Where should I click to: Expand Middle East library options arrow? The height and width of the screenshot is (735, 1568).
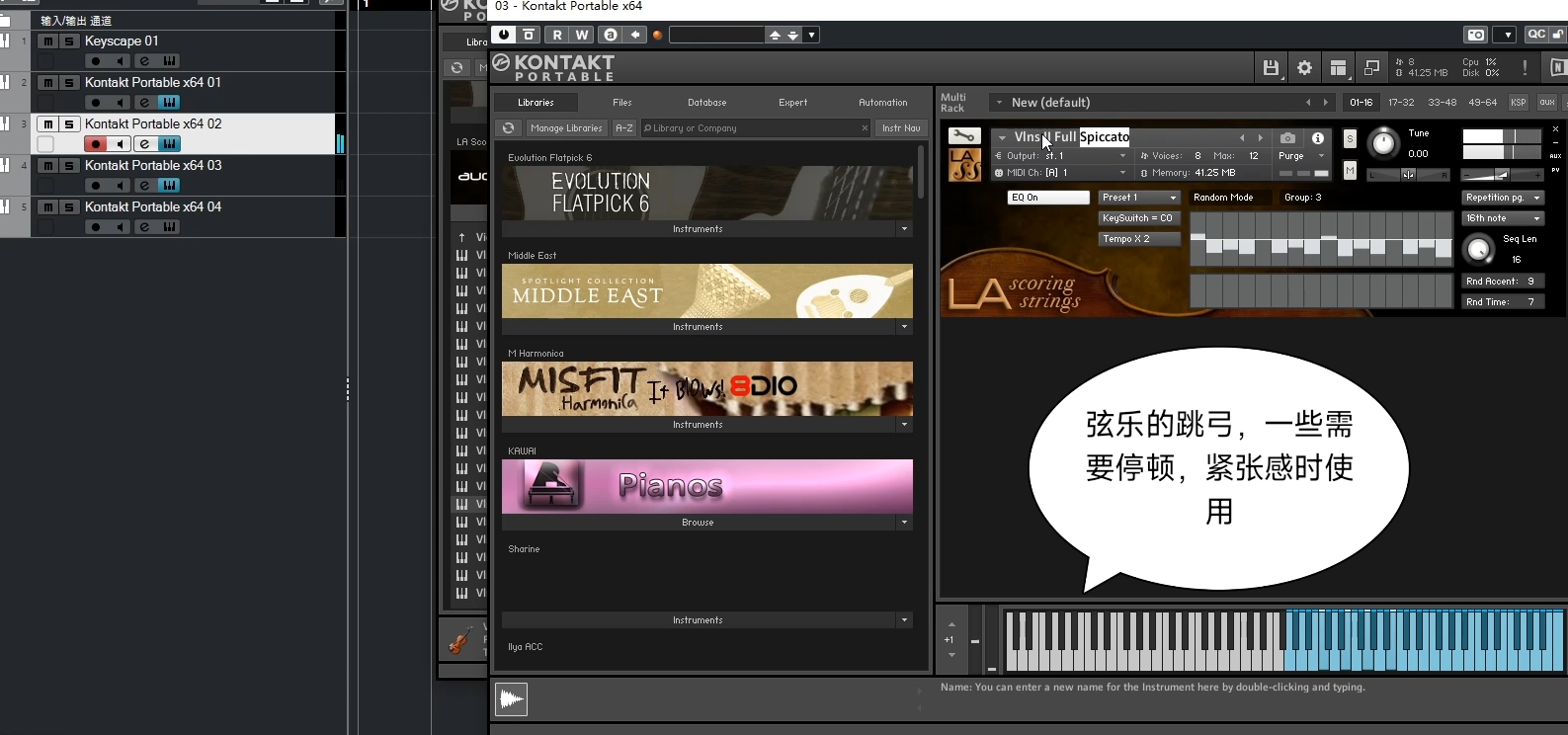click(904, 327)
